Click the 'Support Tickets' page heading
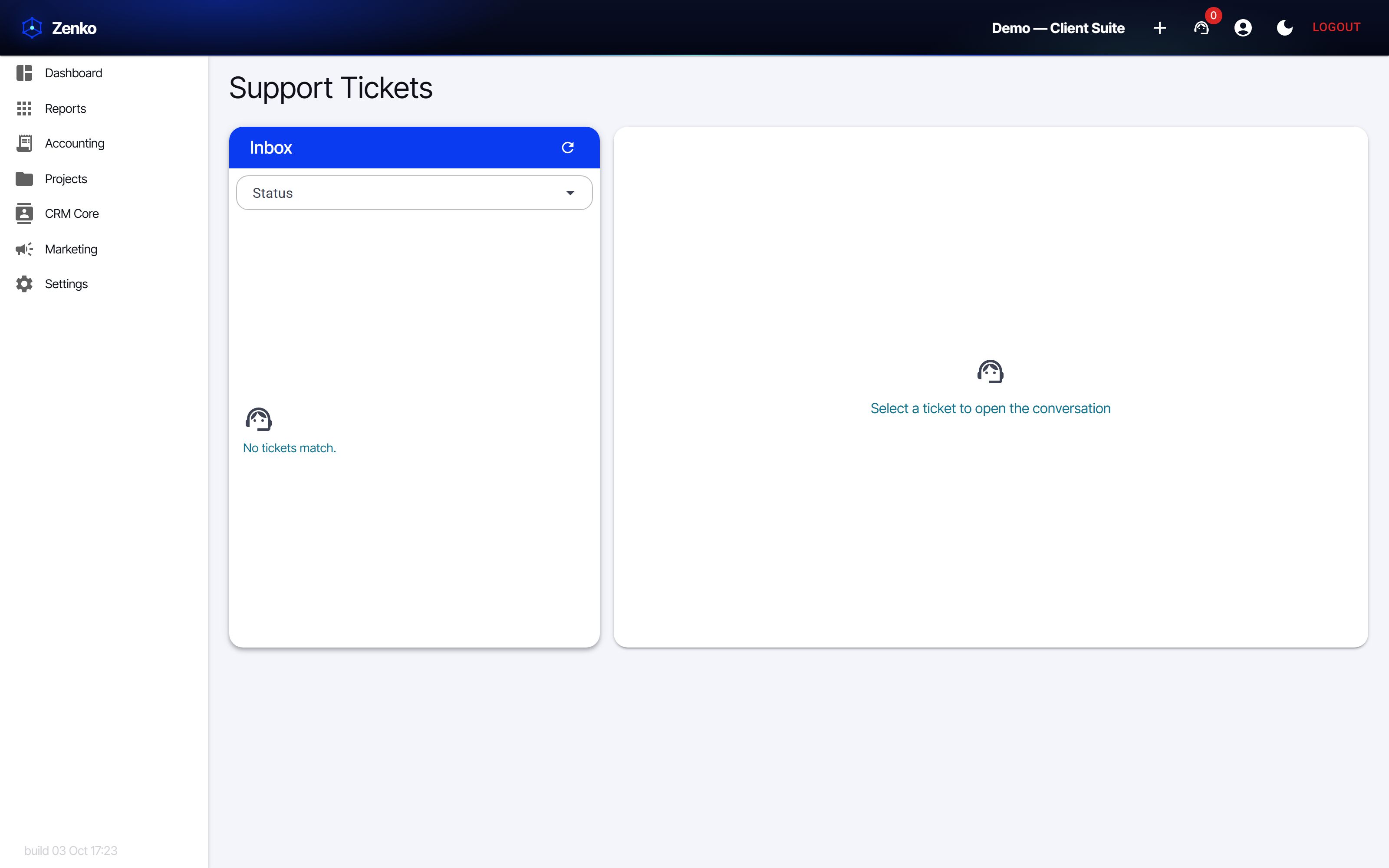The width and height of the screenshot is (1389, 868). point(331,88)
